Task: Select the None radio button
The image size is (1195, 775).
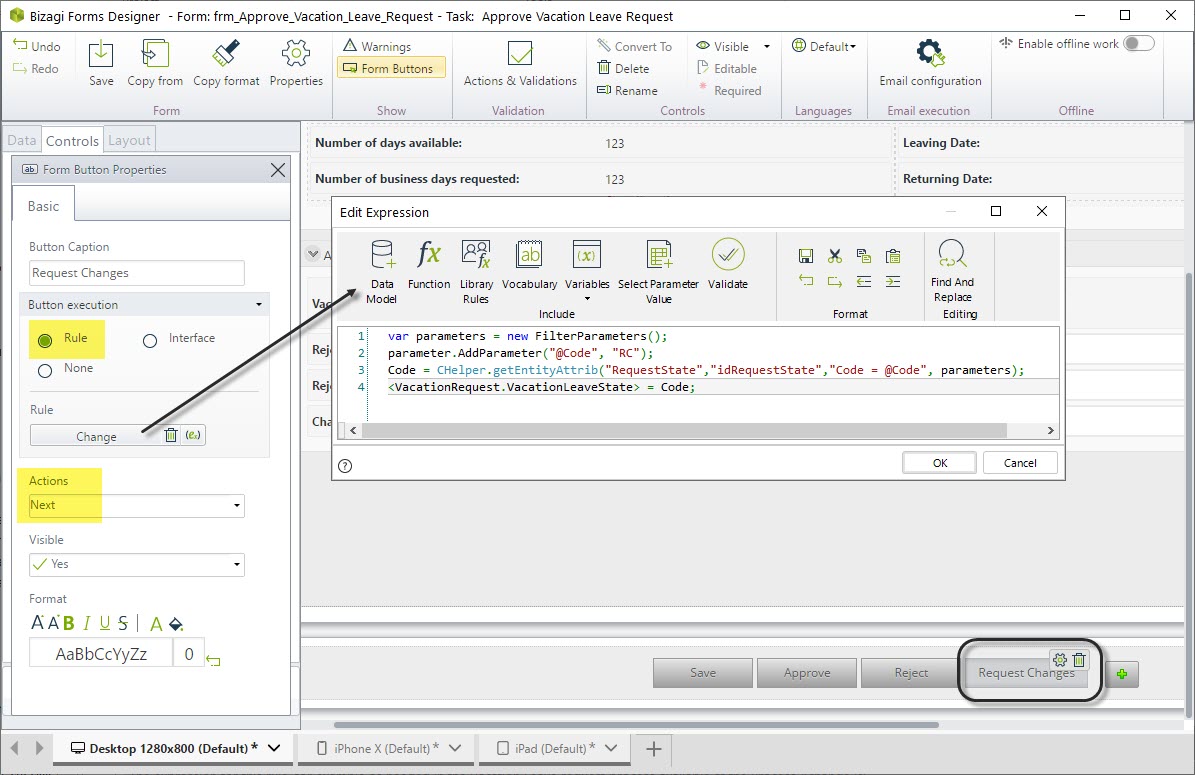Action: [x=45, y=371]
